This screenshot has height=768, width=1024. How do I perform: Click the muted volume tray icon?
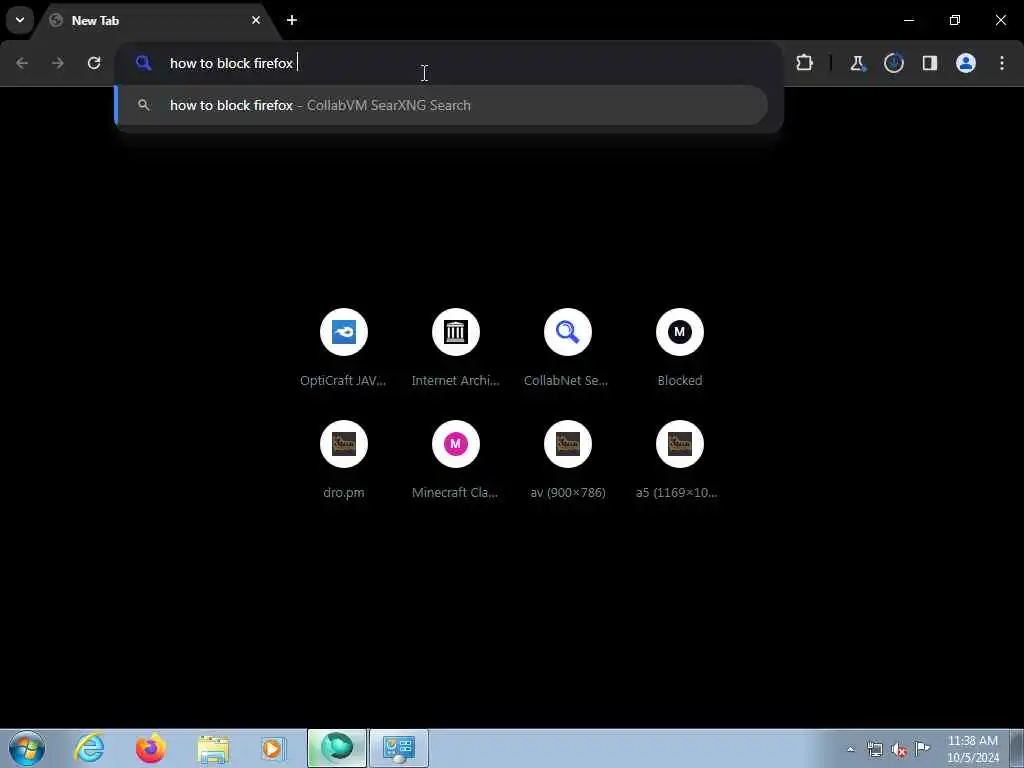[899, 749]
